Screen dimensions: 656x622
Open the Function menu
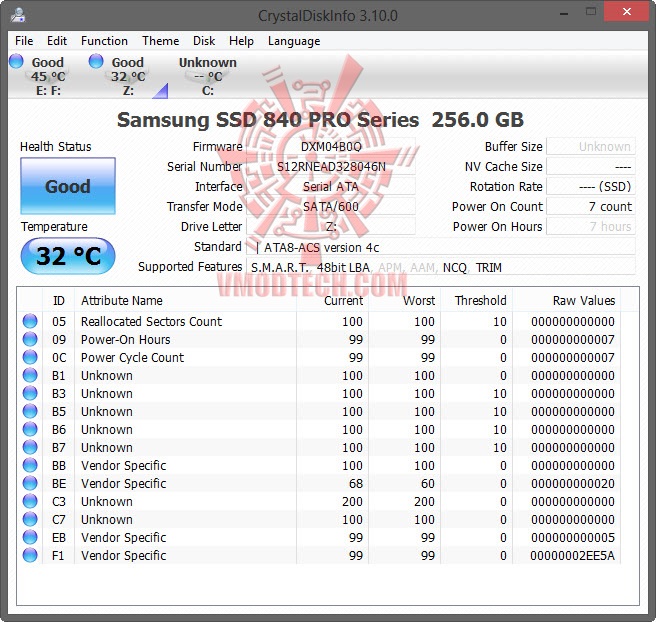click(104, 41)
